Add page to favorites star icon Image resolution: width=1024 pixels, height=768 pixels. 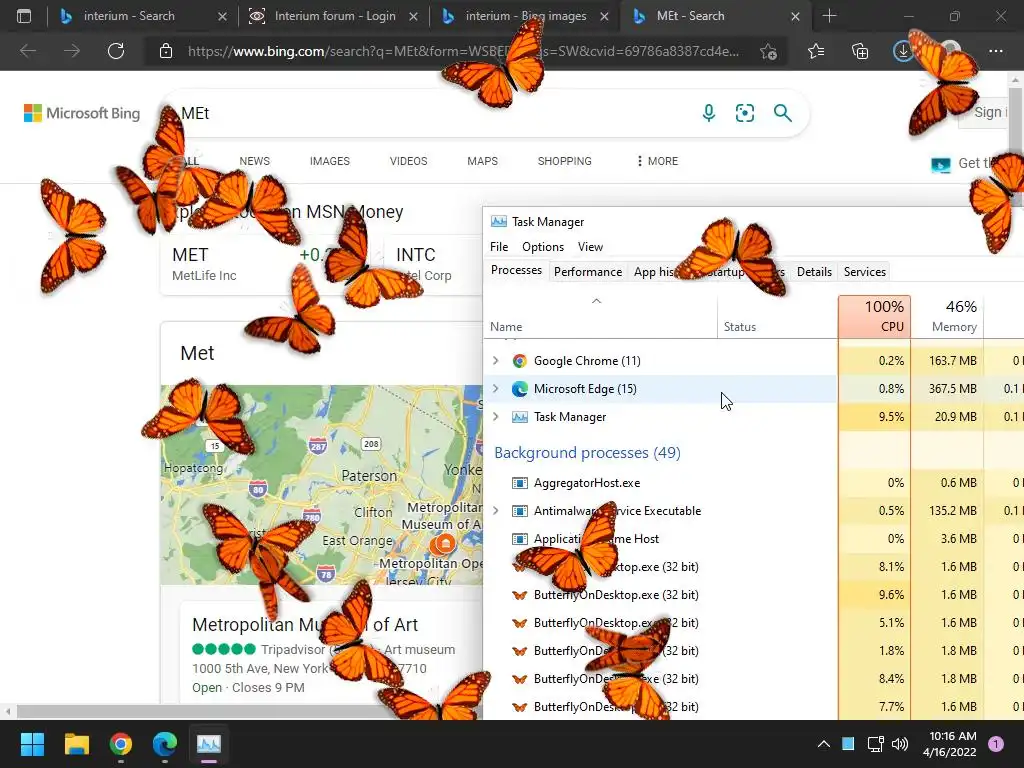click(x=769, y=51)
